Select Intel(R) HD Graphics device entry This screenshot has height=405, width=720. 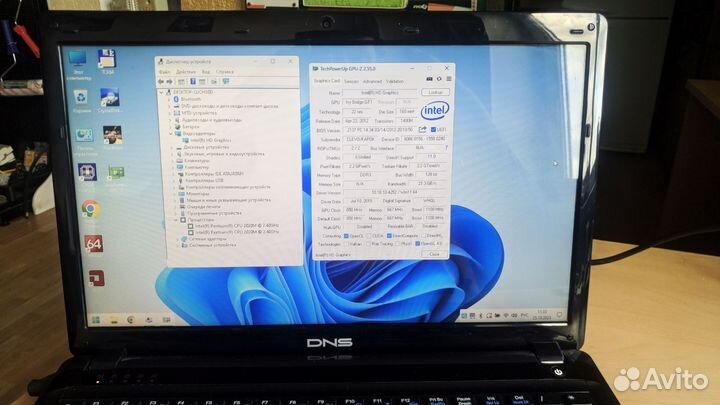click(208, 140)
